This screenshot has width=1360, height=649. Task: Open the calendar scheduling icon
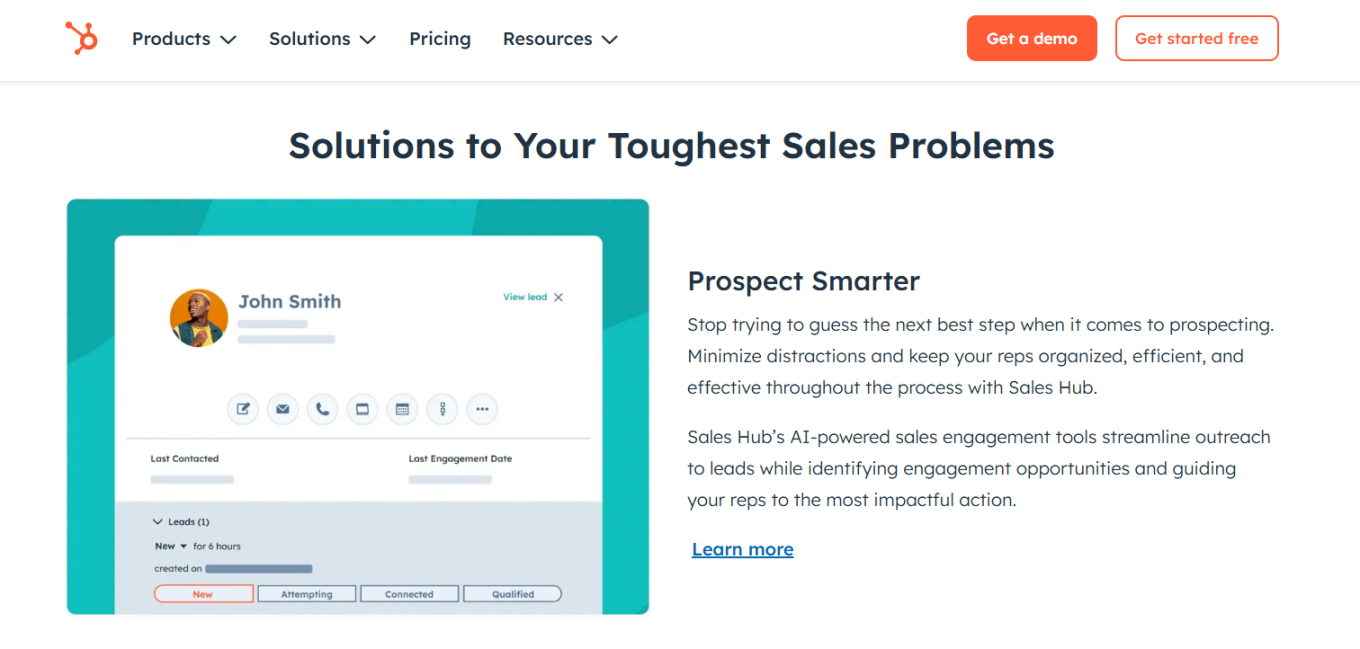pyautogui.click(x=402, y=409)
